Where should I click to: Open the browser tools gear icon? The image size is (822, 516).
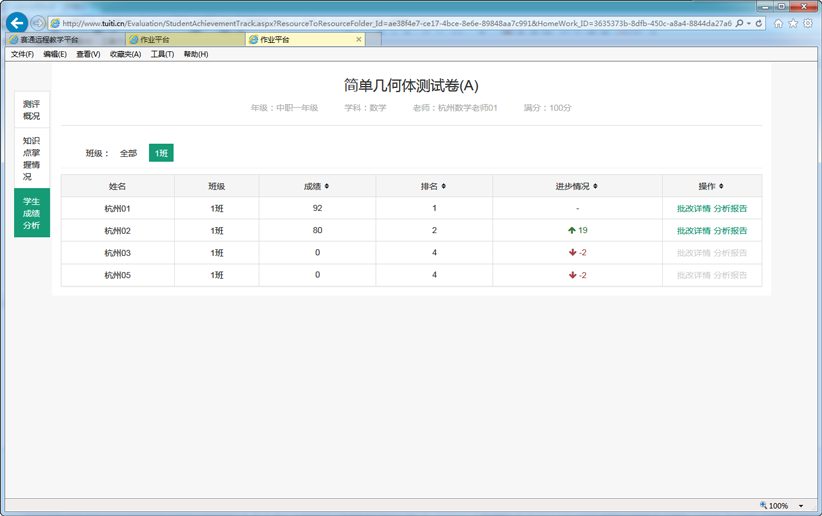click(808, 23)
